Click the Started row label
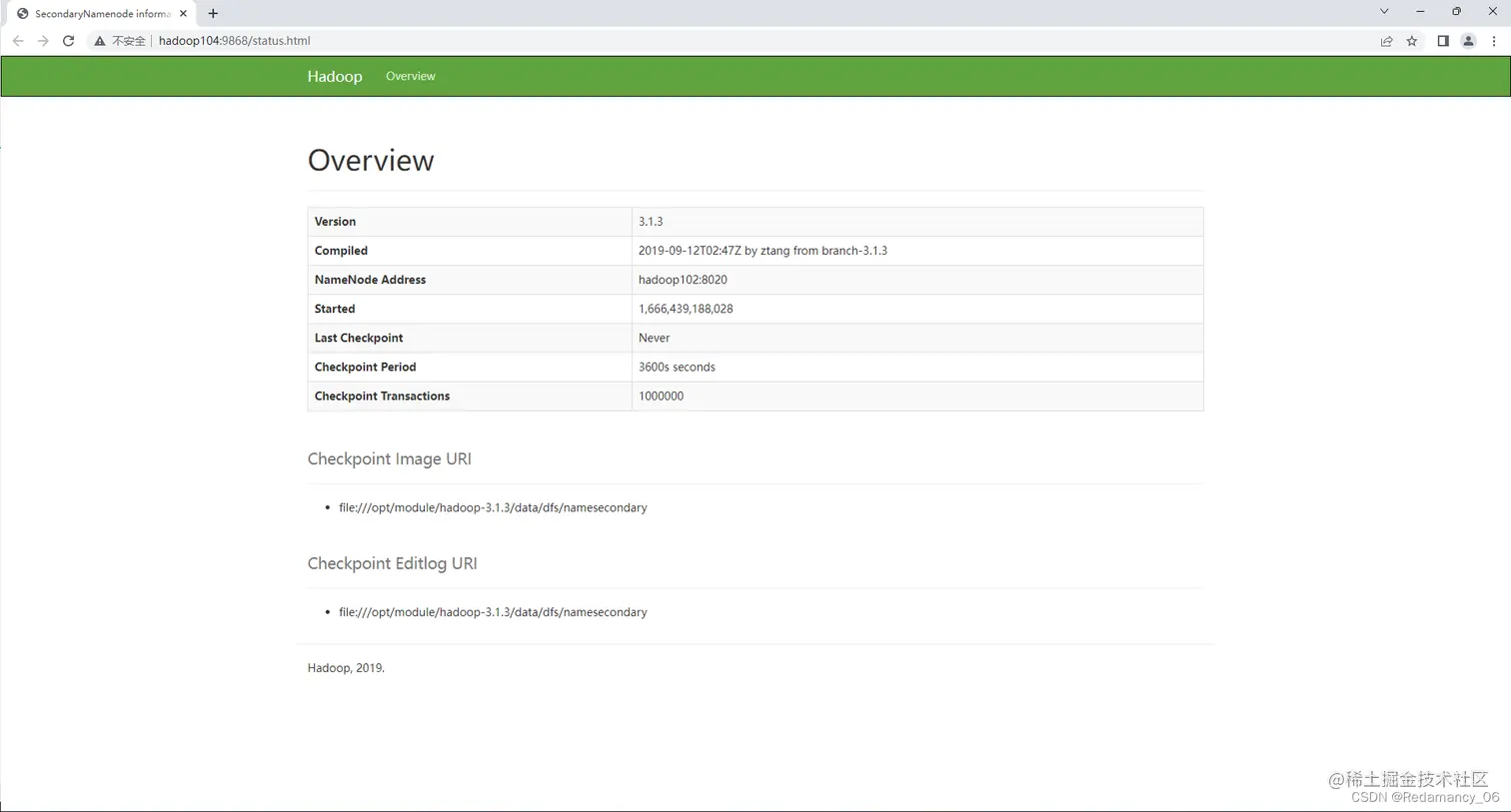 tap(335, 309)
